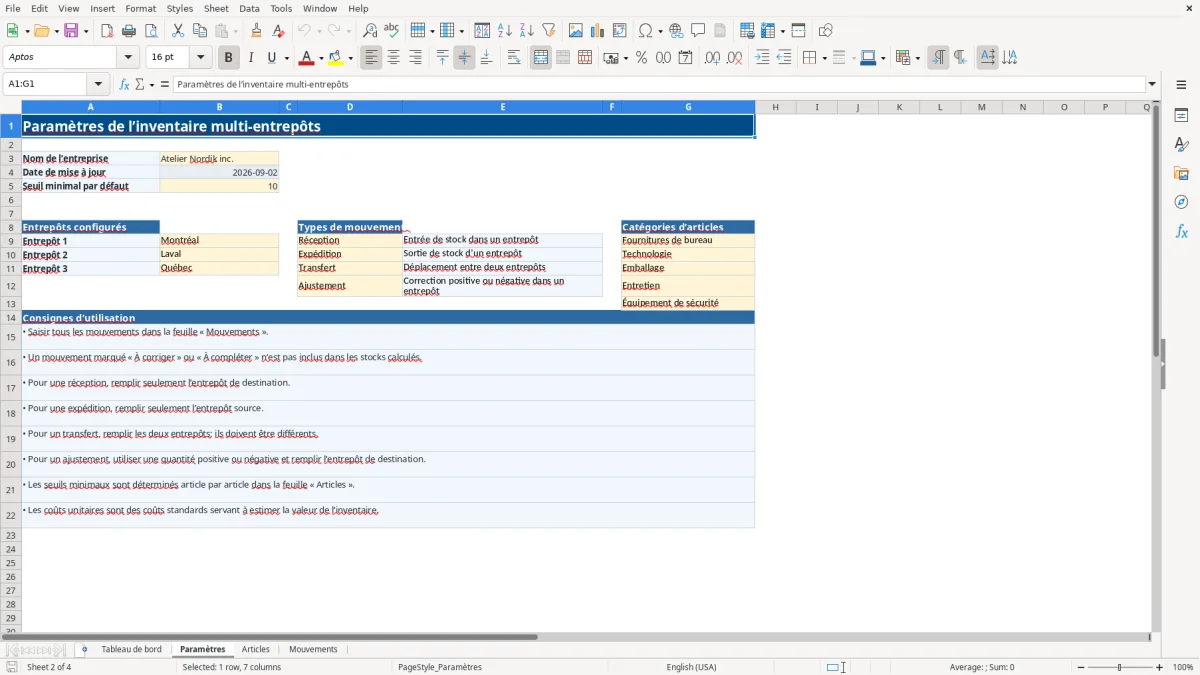1200x675 pixels.
Task: Click the zoom in plus button
Action: [x=1160, y=667]
